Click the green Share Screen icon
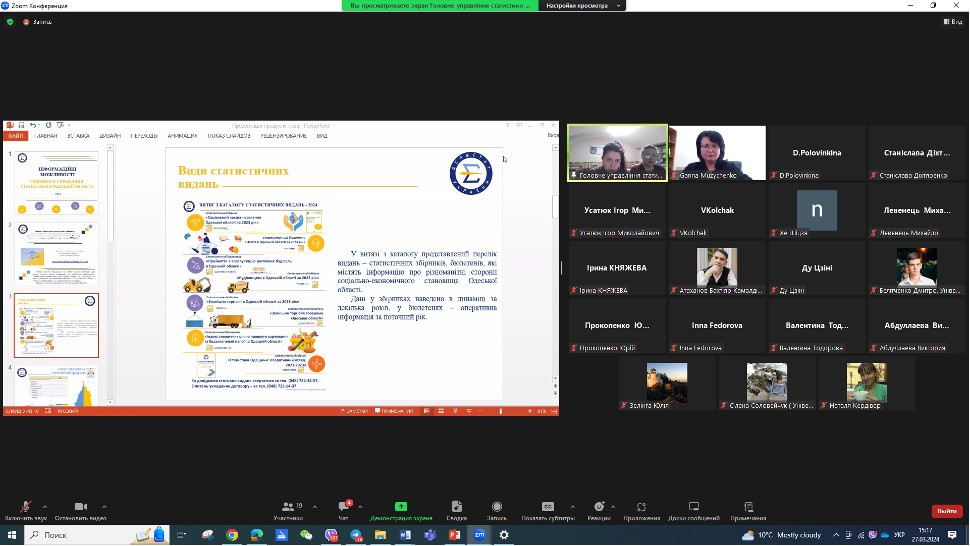Viewport: 970px width, 546px height. pos(400,508)
